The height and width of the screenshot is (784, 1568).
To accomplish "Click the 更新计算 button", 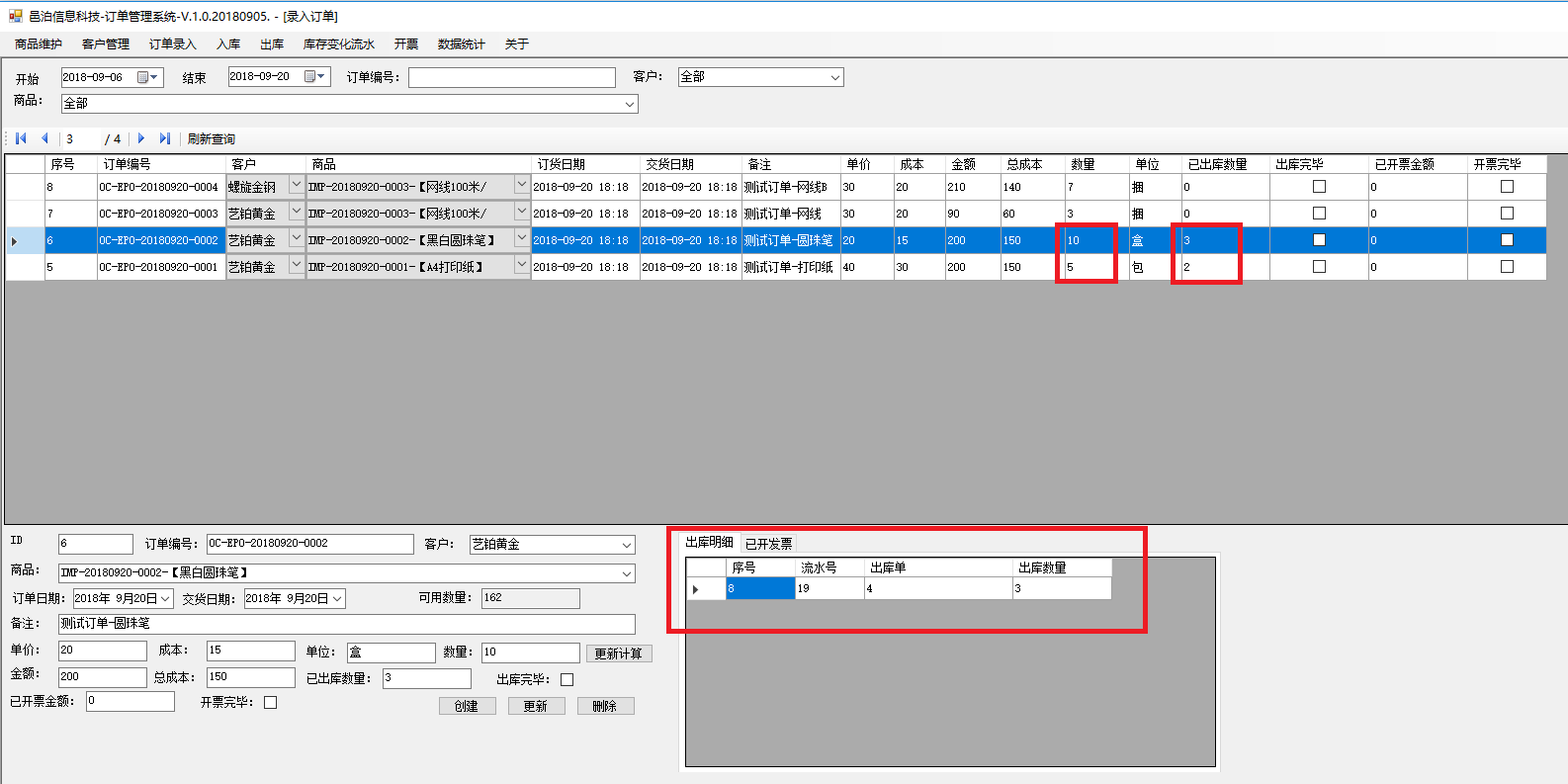I will (x=619, y=653).
